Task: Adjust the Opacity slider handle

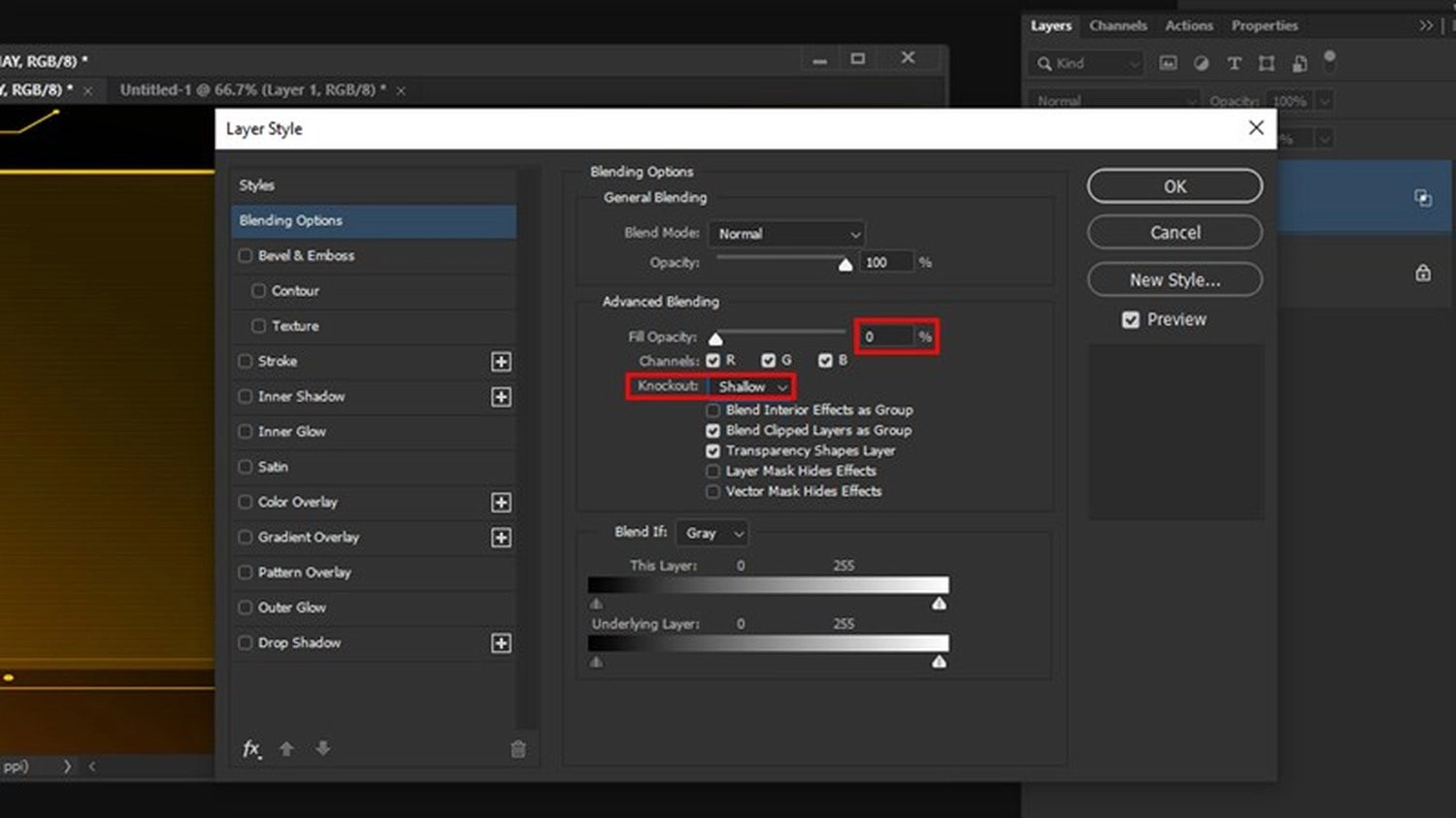Action: tap(845, 265)
